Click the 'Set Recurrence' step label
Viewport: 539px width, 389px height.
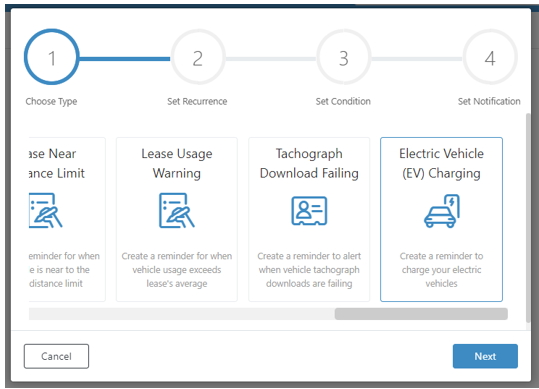(x=197, y=101)
